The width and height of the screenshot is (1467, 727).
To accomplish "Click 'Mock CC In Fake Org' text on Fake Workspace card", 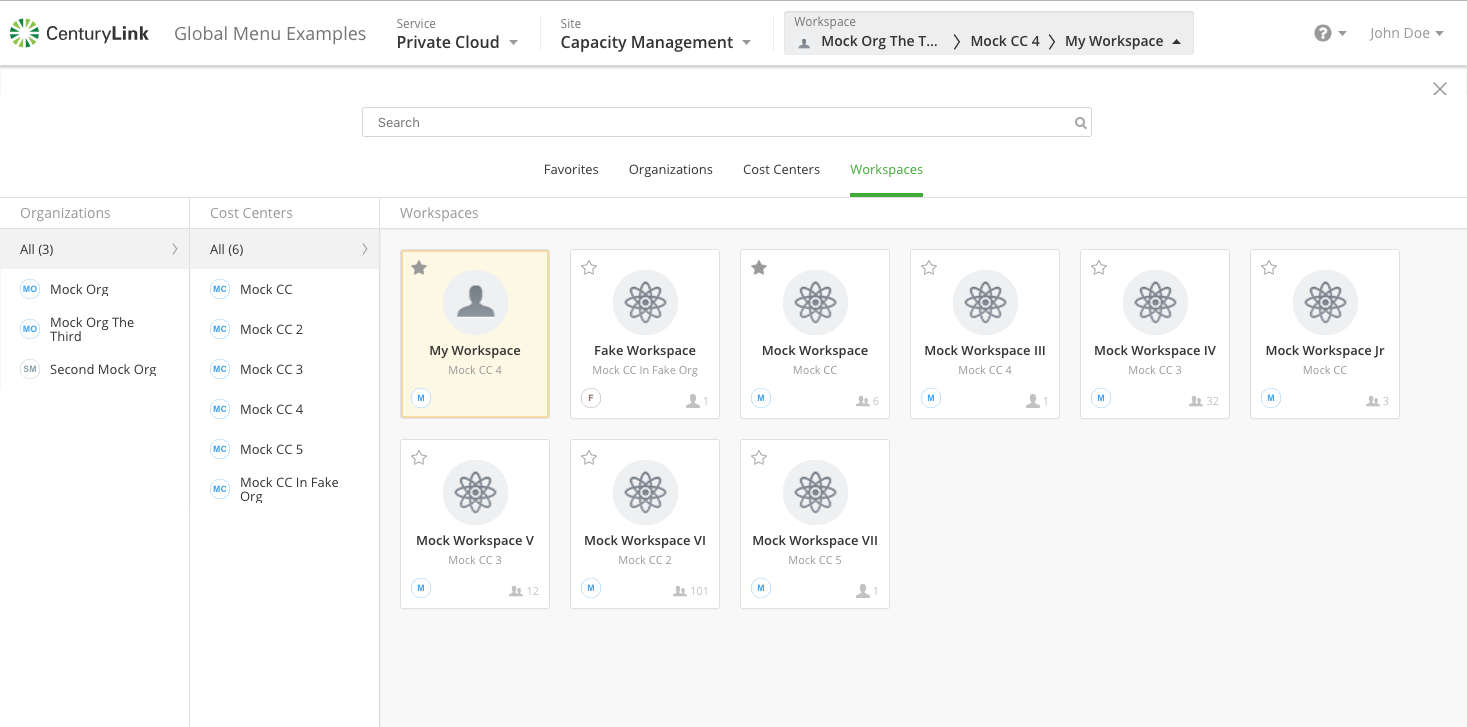I will [x=645, y=371].
